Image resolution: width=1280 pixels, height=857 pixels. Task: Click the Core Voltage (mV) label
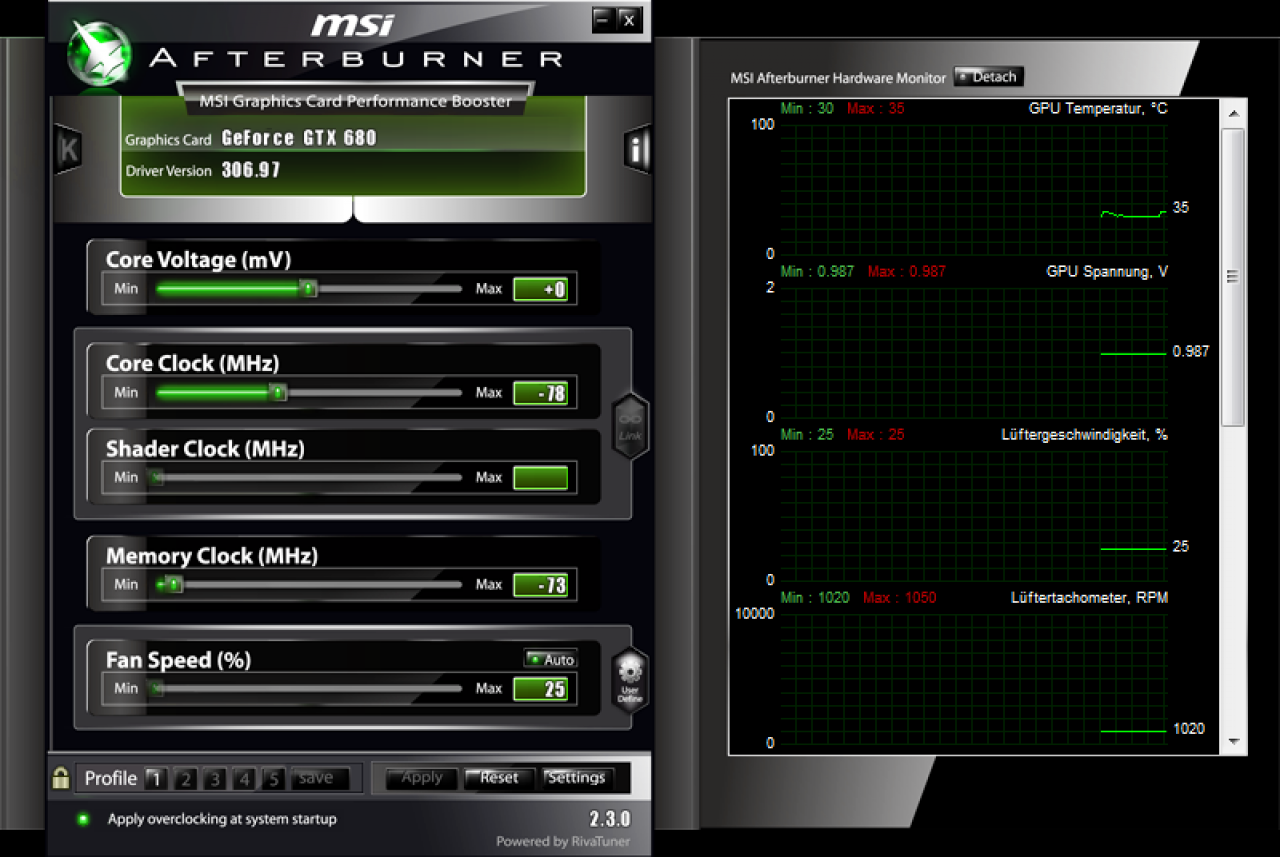tap(198, 260)
